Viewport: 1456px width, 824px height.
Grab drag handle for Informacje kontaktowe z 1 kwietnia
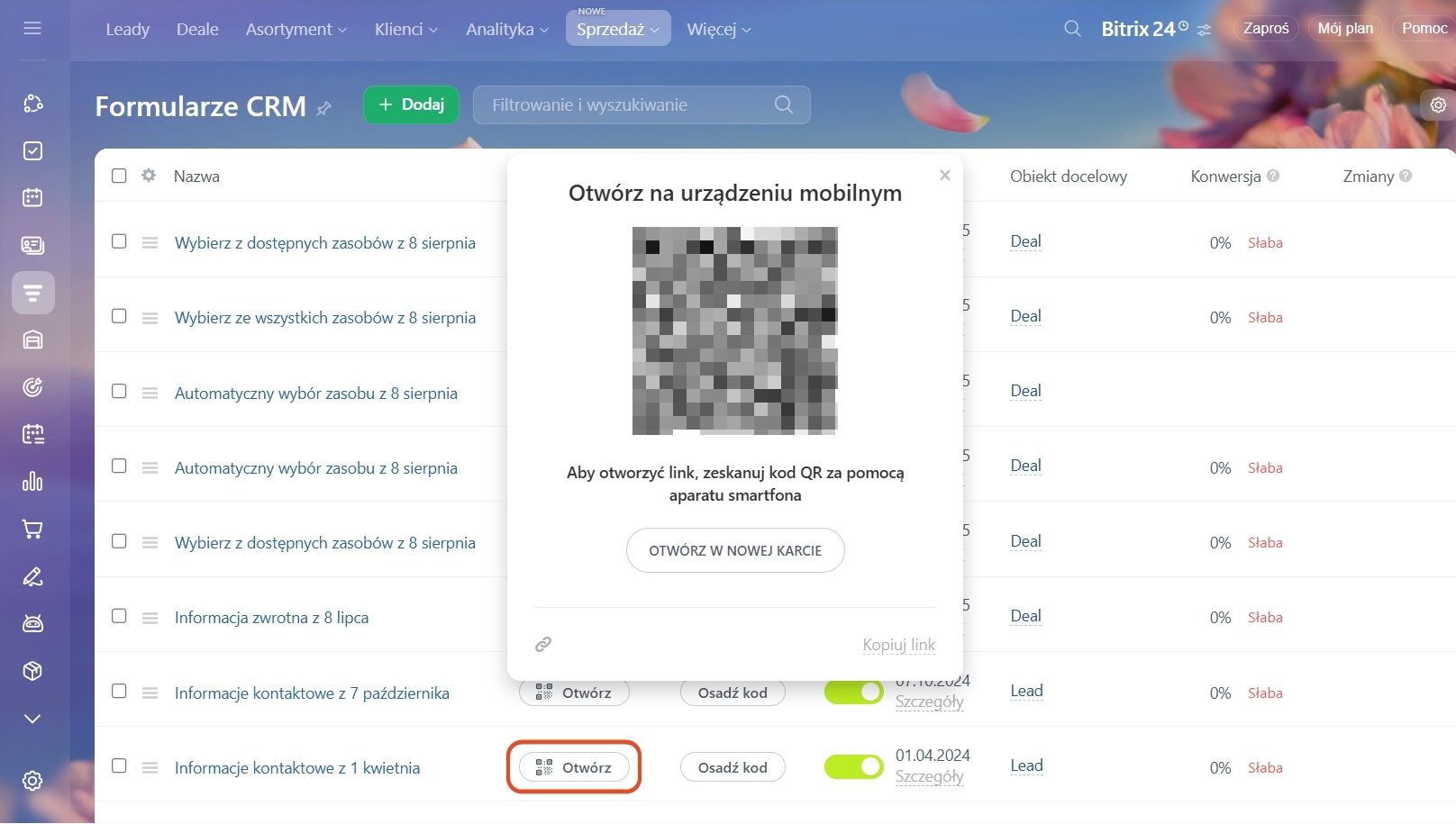[x=150, y=768]
